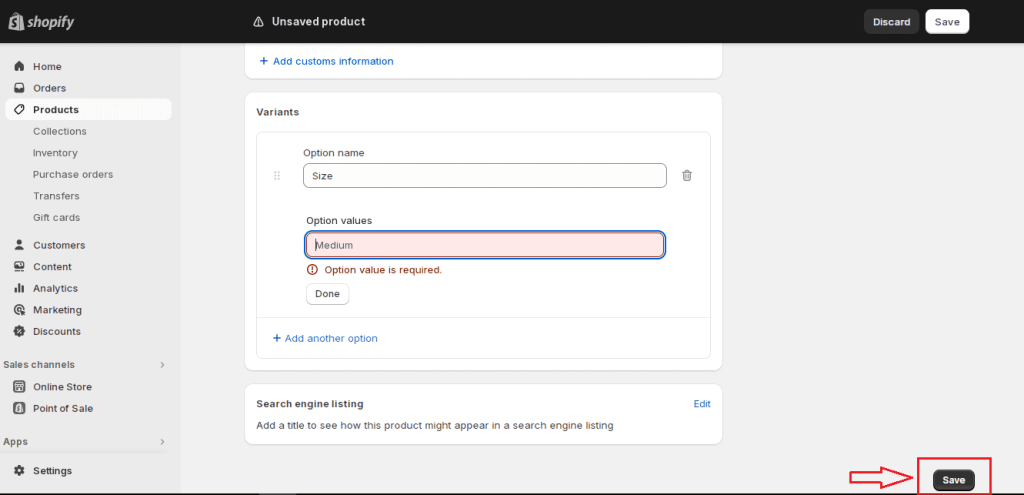Focus the Option values Medium field
The height and width of the screenshot is (495, 1024).
pyautogui.click(x=485, y=245)
